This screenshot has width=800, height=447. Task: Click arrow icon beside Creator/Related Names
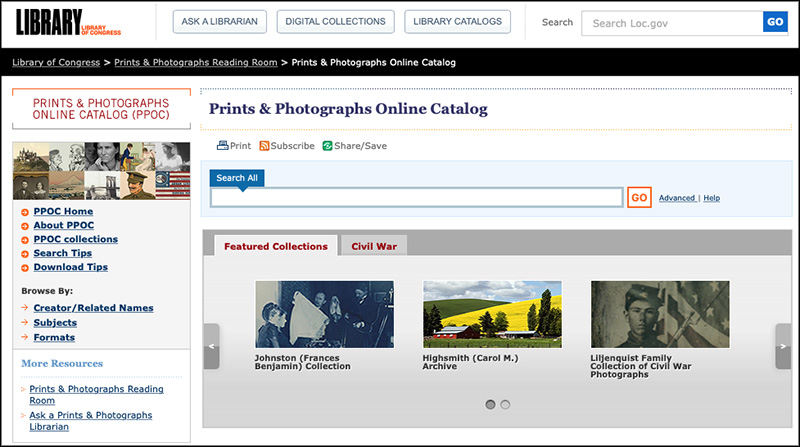tap(24, 308)
